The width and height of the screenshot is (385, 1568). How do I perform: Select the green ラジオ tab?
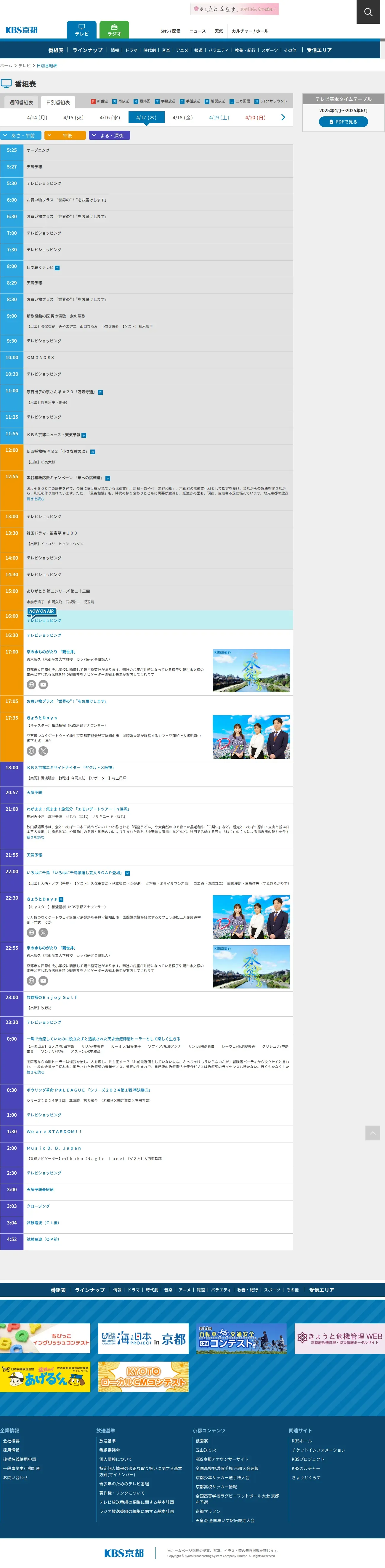coord(114,30)
